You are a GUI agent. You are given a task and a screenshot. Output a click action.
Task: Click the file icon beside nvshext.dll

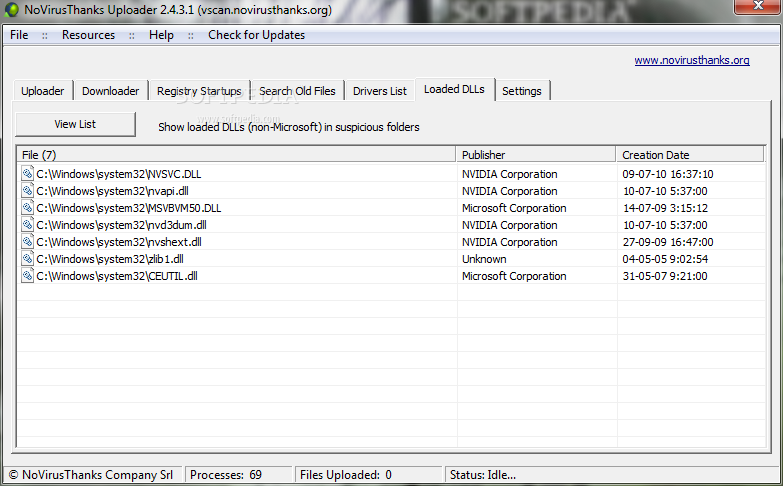[27, 242]
